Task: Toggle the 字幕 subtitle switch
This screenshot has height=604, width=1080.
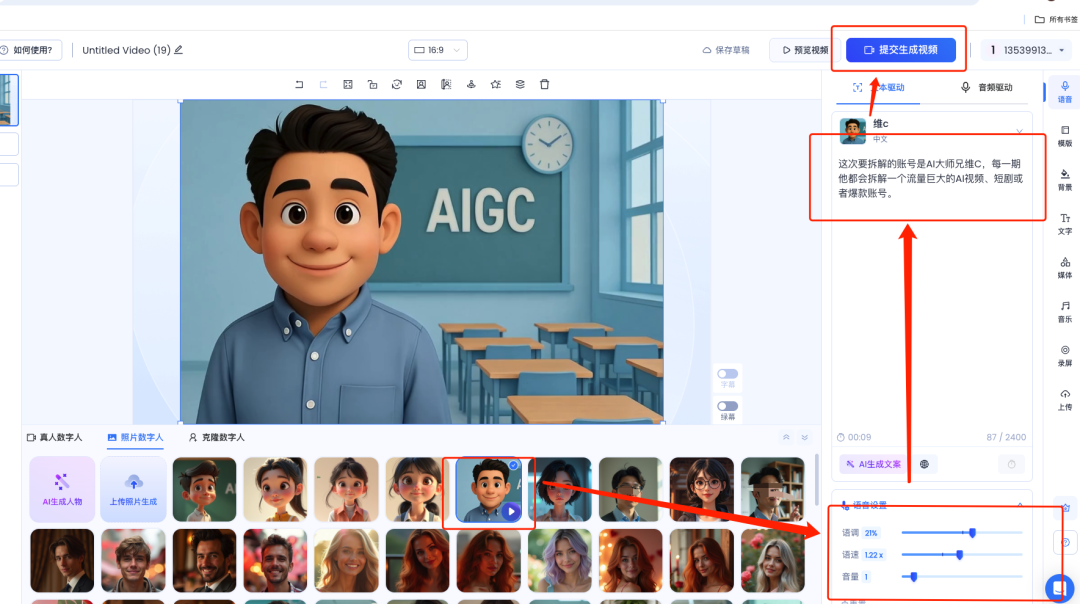Action: click(x=728, y=374)
